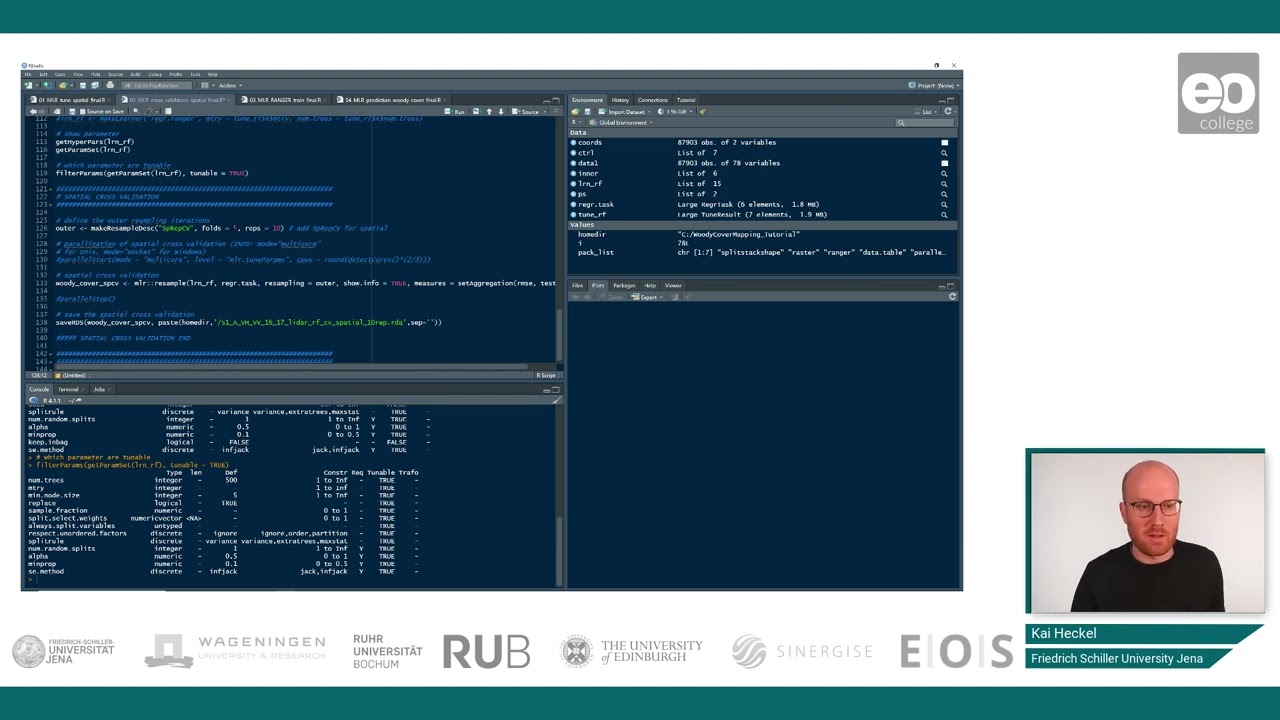Open the Import Dataset dropdown
This screenshot has height=720, width=1280.
pos(627,111)
